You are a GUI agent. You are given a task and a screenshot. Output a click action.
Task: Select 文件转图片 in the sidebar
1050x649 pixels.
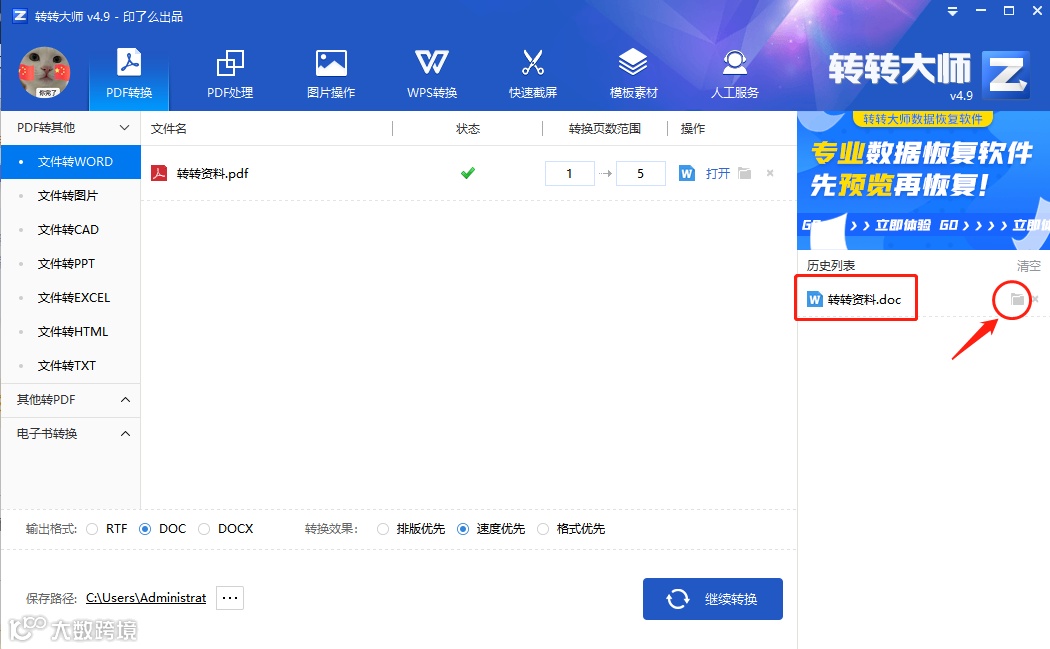point(70,196)
